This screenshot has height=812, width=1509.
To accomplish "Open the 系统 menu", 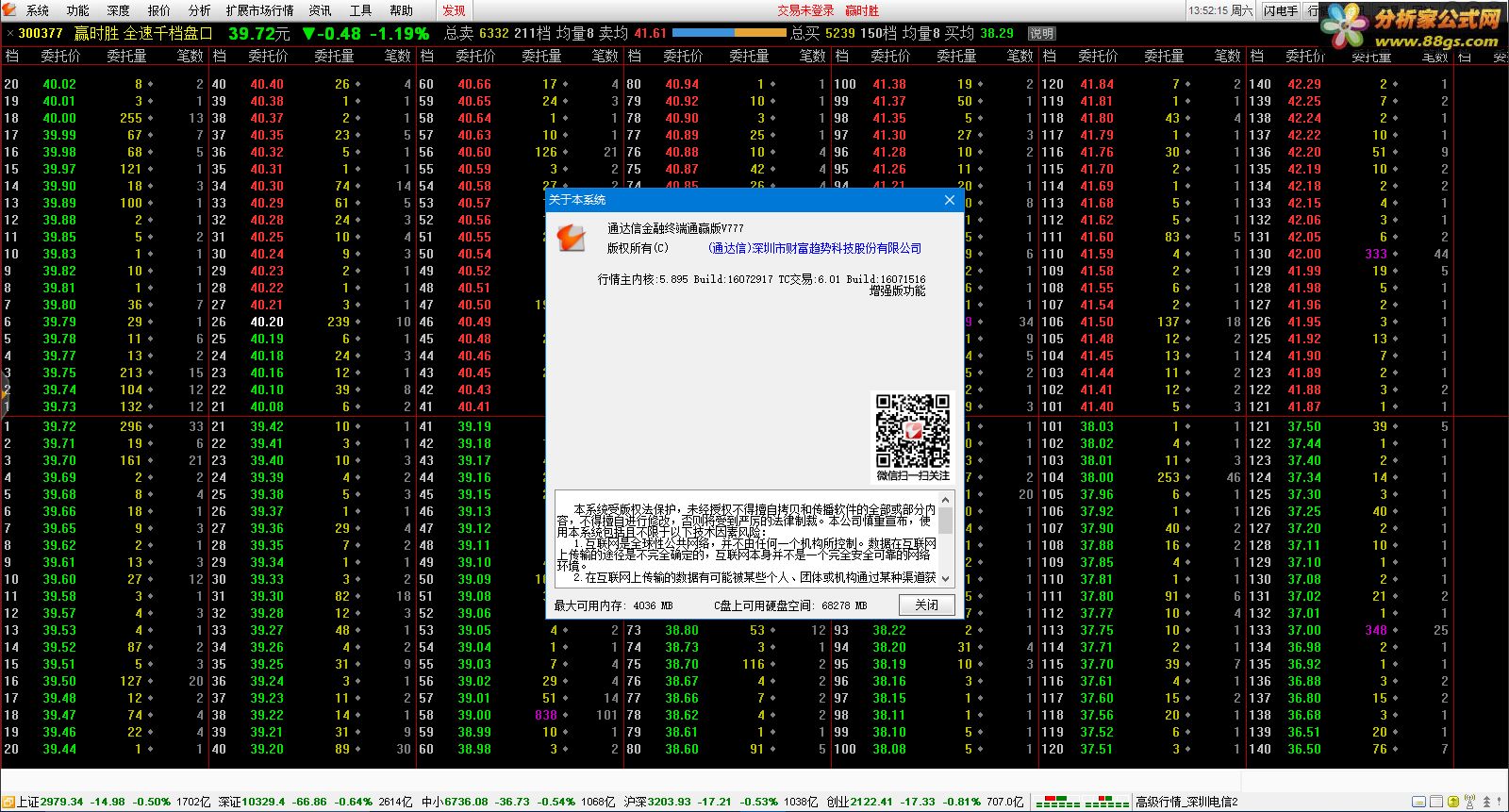I will [38, 10].
